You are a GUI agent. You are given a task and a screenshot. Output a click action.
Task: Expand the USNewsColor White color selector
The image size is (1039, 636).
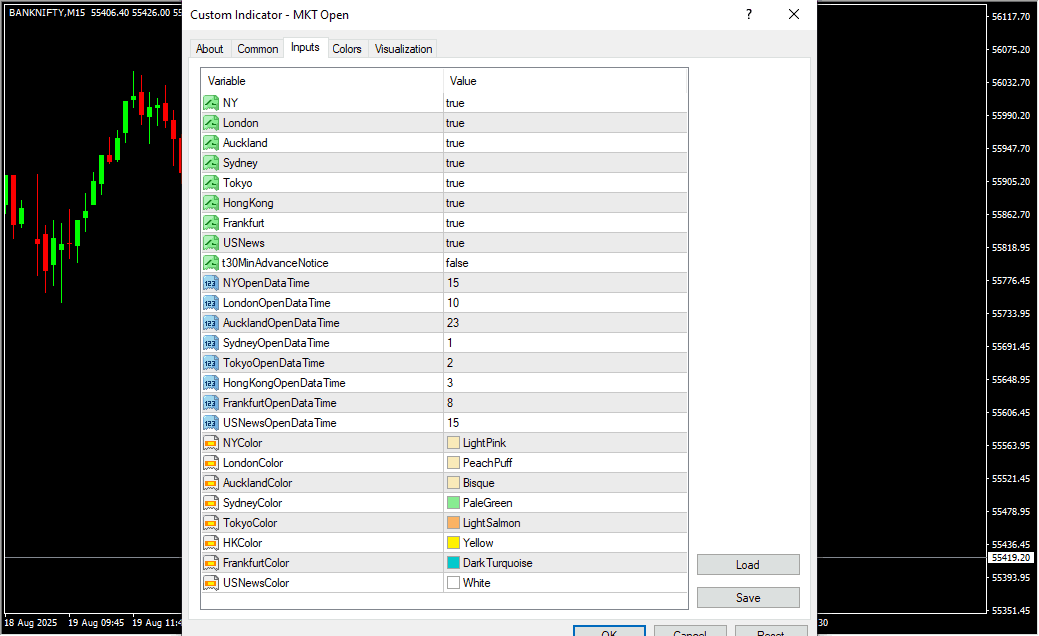pyautogui.click(x=476, y=583)
